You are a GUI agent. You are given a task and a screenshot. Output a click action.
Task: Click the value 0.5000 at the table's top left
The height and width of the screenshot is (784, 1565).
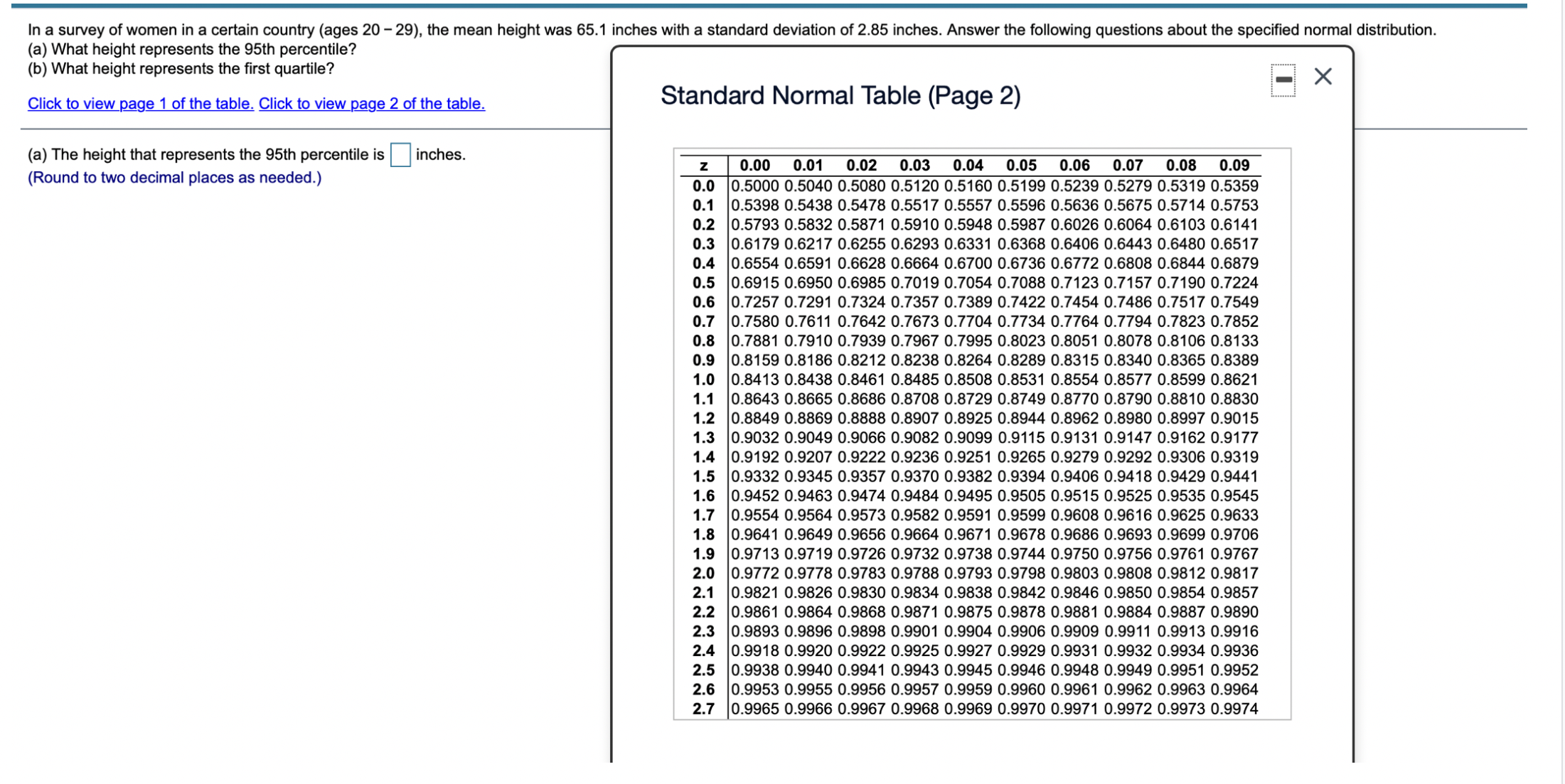[754, 185]
